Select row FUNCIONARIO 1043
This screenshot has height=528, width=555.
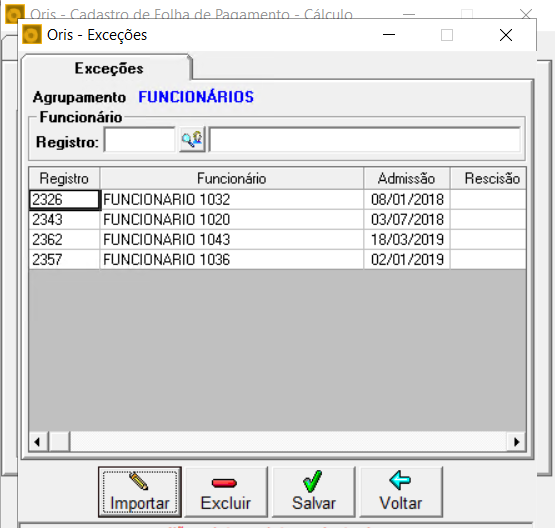[x=232, y=240]
